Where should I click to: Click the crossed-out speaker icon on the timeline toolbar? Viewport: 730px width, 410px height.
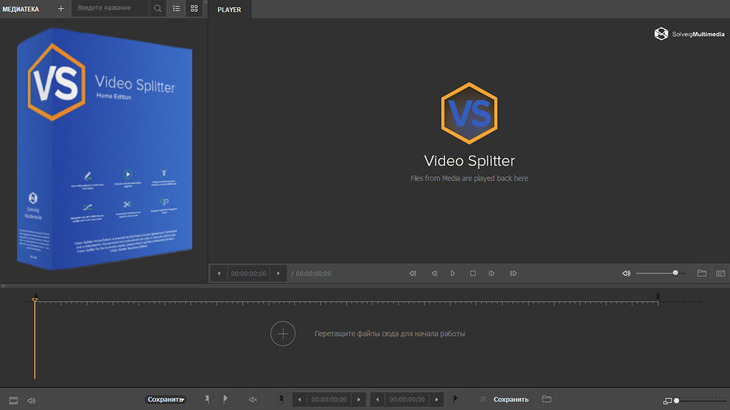click(x=253, y=399)
